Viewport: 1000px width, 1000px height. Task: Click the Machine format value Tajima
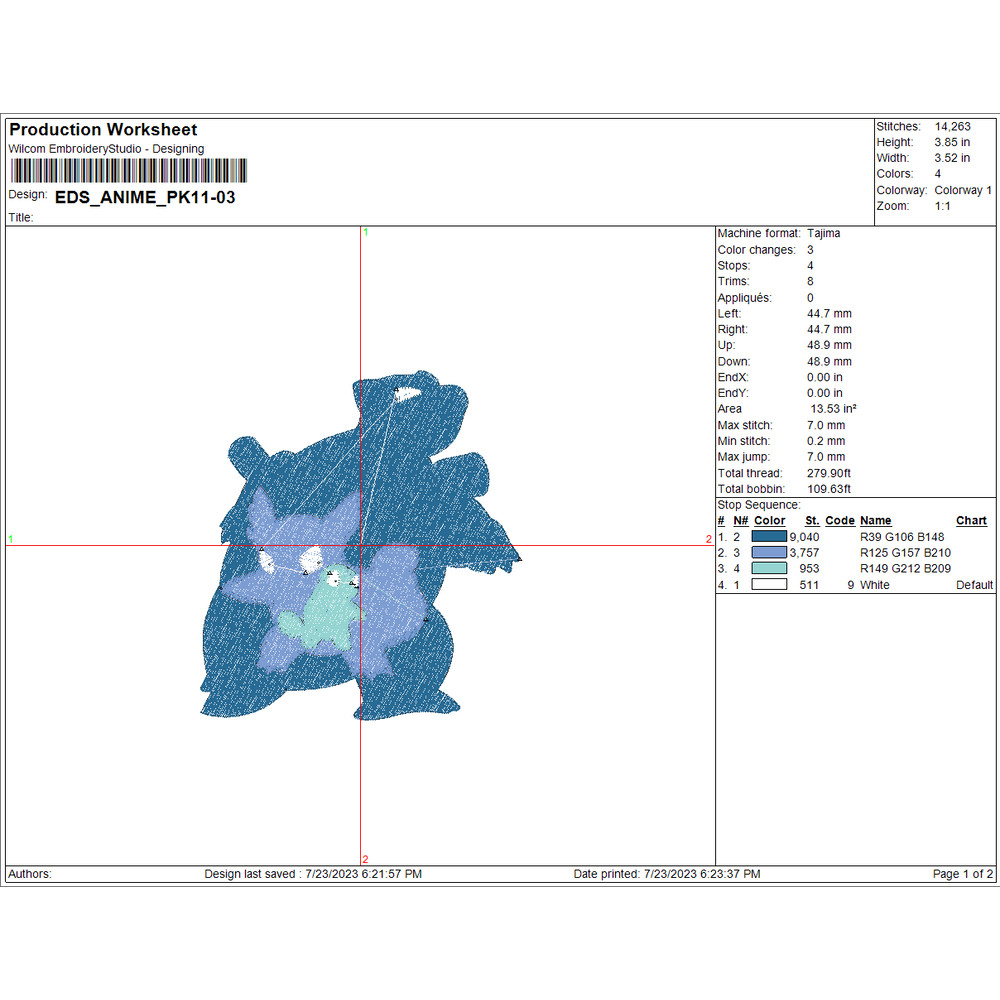824,233
